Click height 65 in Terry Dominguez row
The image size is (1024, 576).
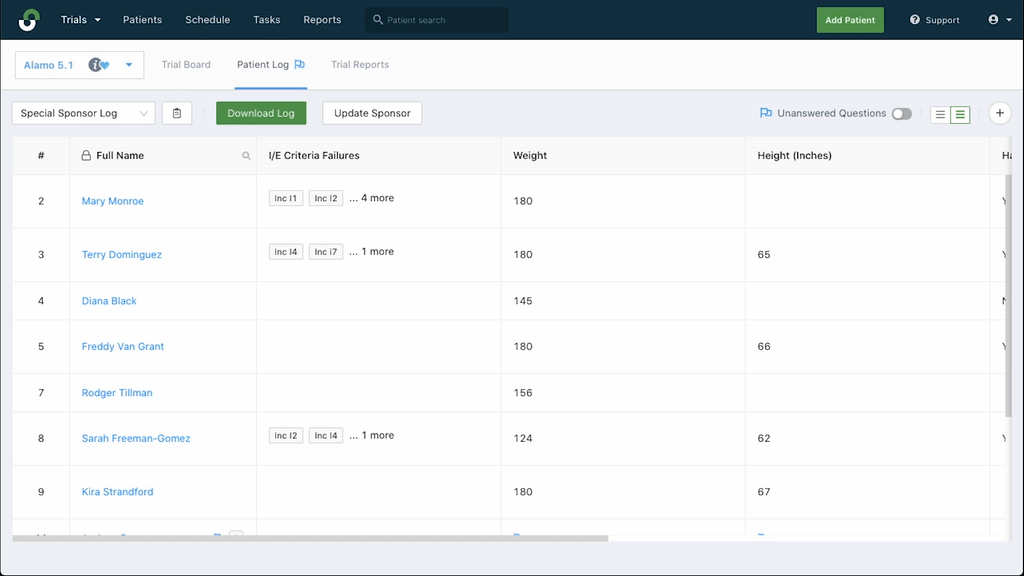click(763, 255)
